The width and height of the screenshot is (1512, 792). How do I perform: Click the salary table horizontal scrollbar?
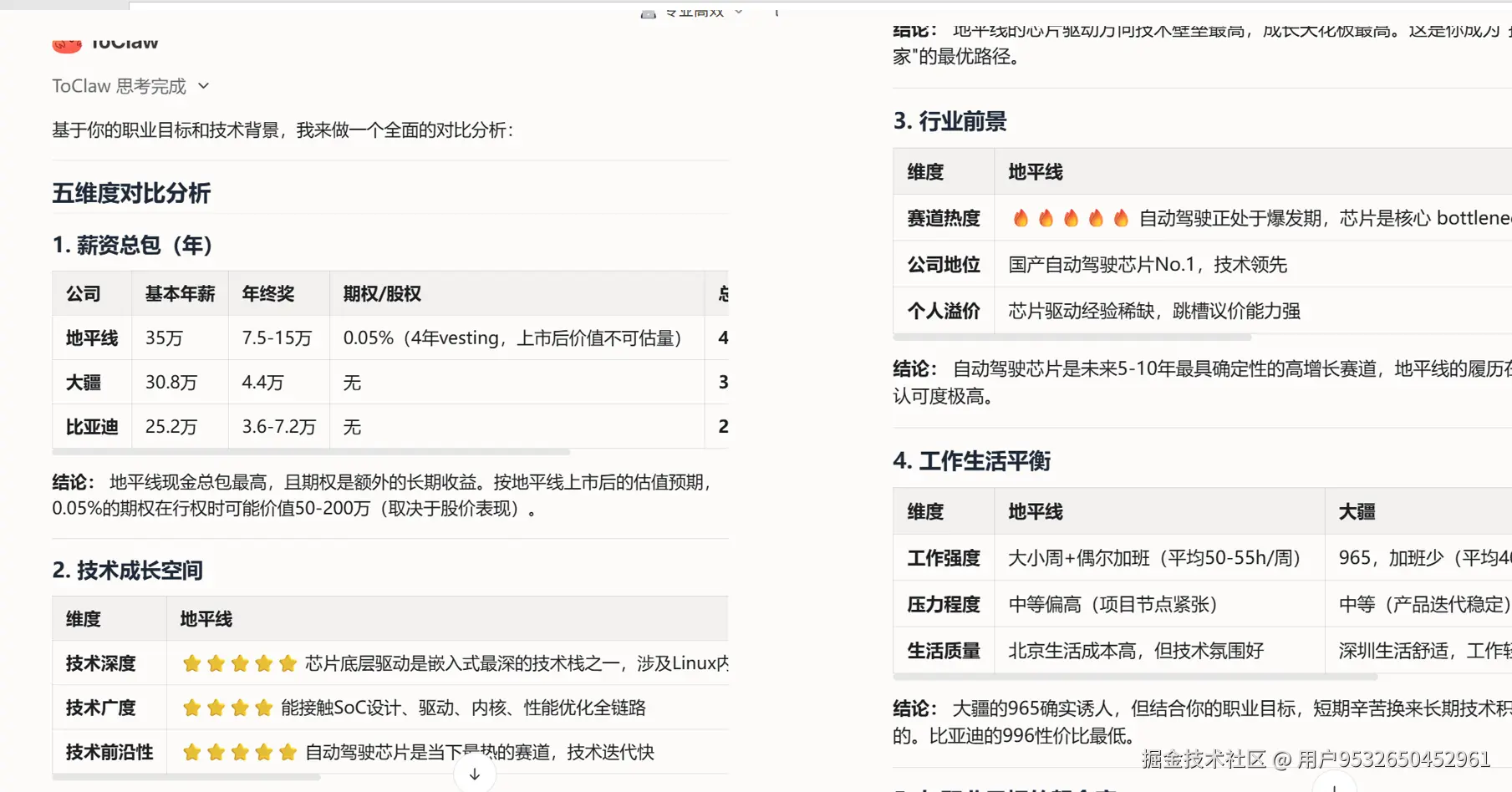(x=311, y=452)
